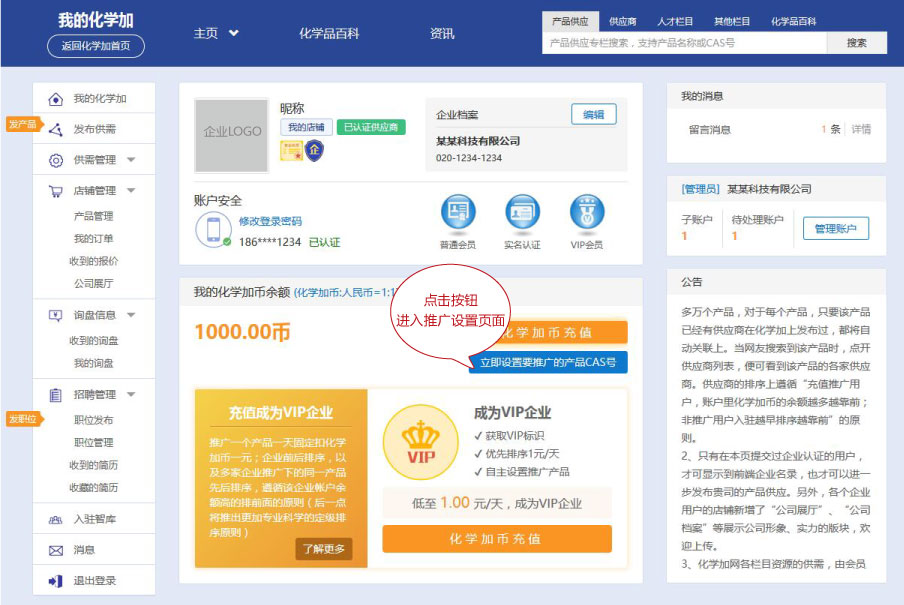Open 消息 envelope item in sidebar

56,550
